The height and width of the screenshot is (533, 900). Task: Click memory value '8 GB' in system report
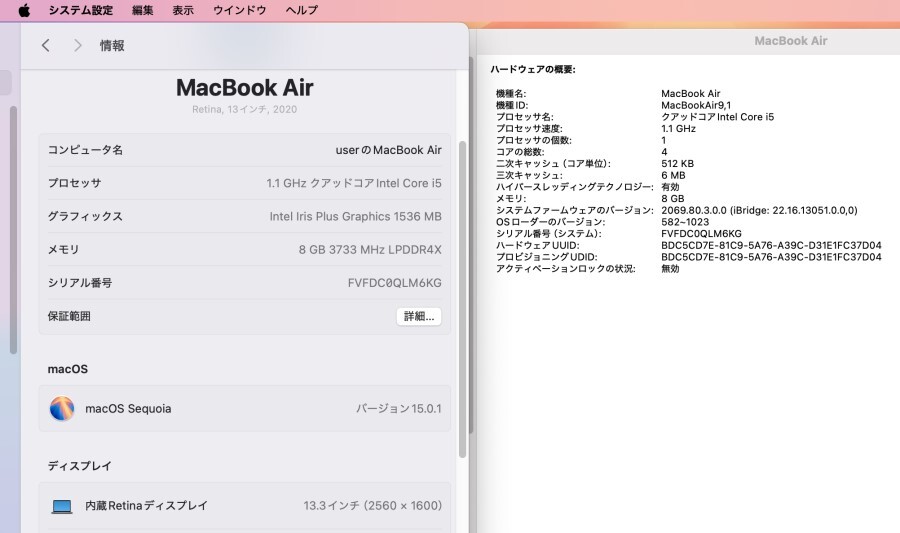point(673,199)
